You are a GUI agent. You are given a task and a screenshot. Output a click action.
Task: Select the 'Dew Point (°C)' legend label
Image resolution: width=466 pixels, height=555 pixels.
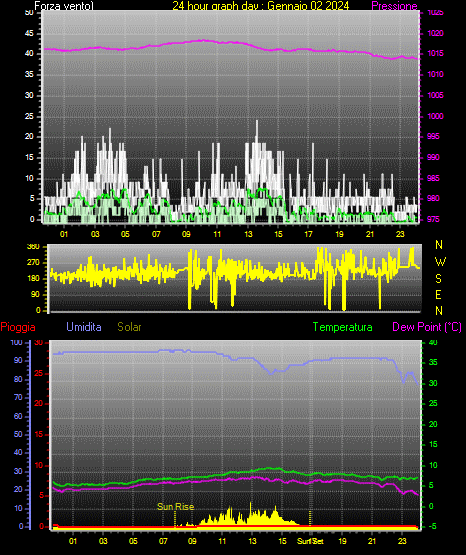(x=427, y=327)
